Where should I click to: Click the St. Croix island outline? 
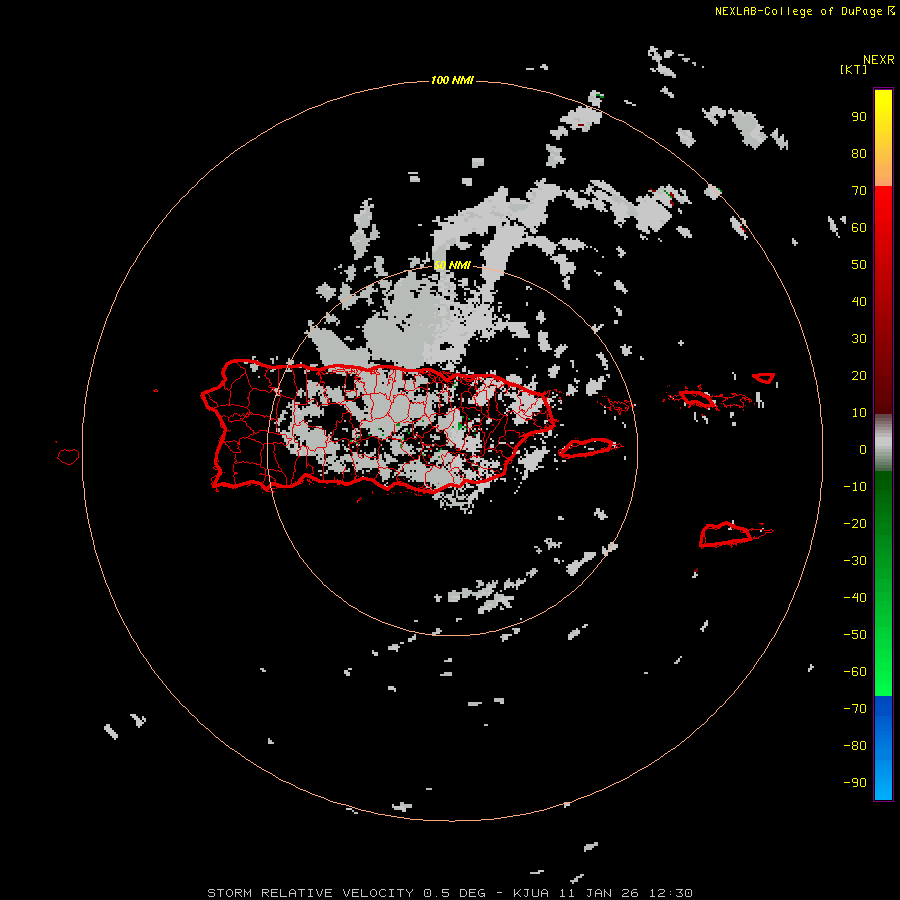pos(725,535)
